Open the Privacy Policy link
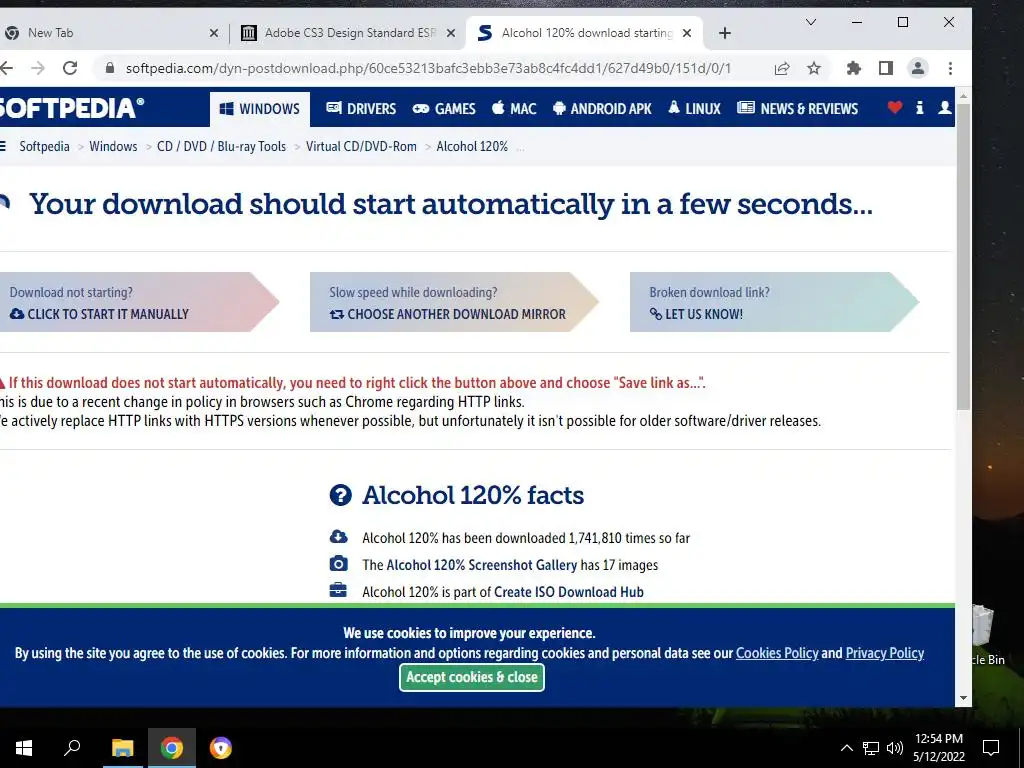The height and width of the screenshot is (768, 1024). click(x=885, y=653)
